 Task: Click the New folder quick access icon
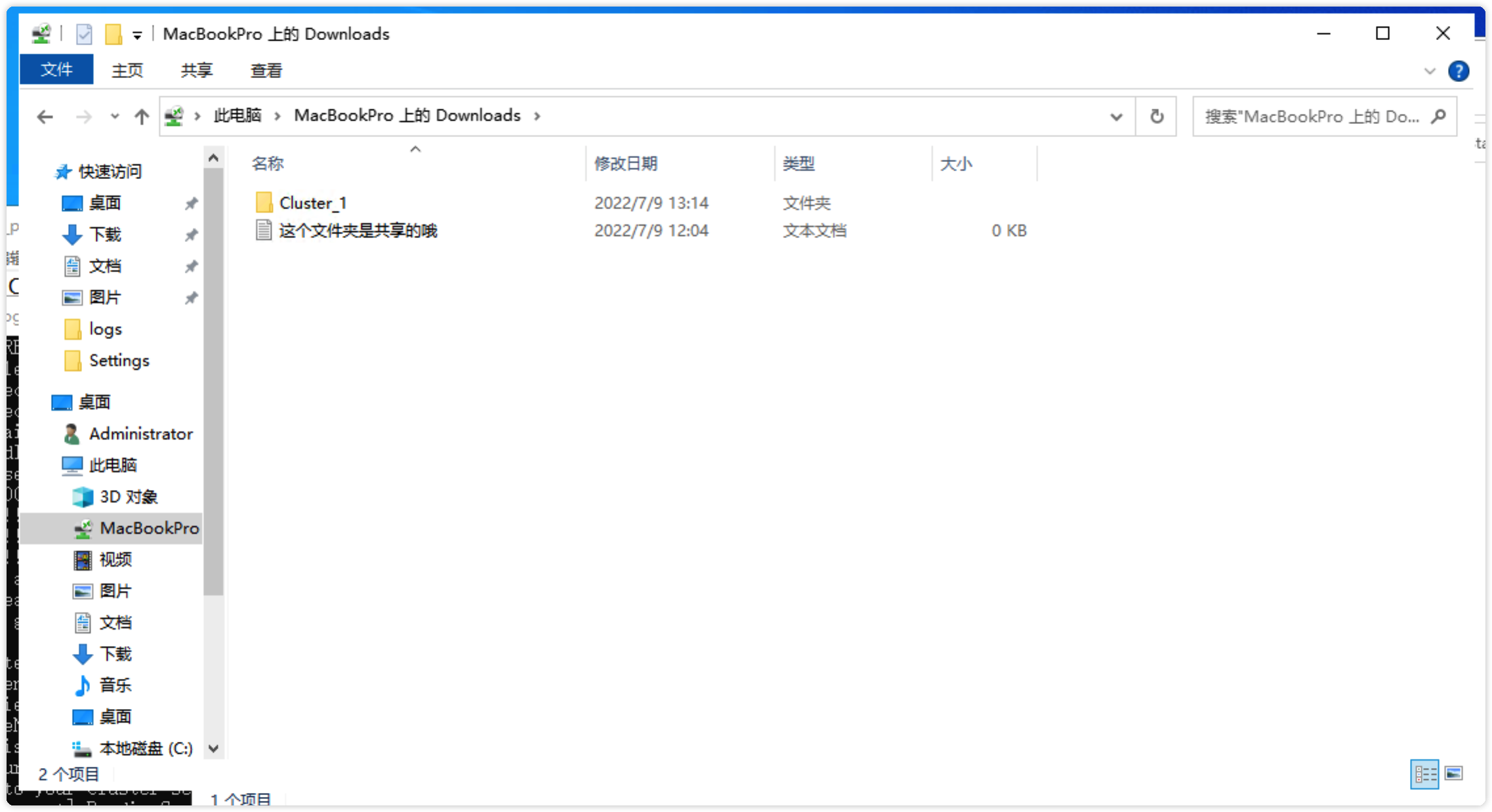(x=114, y=34)
